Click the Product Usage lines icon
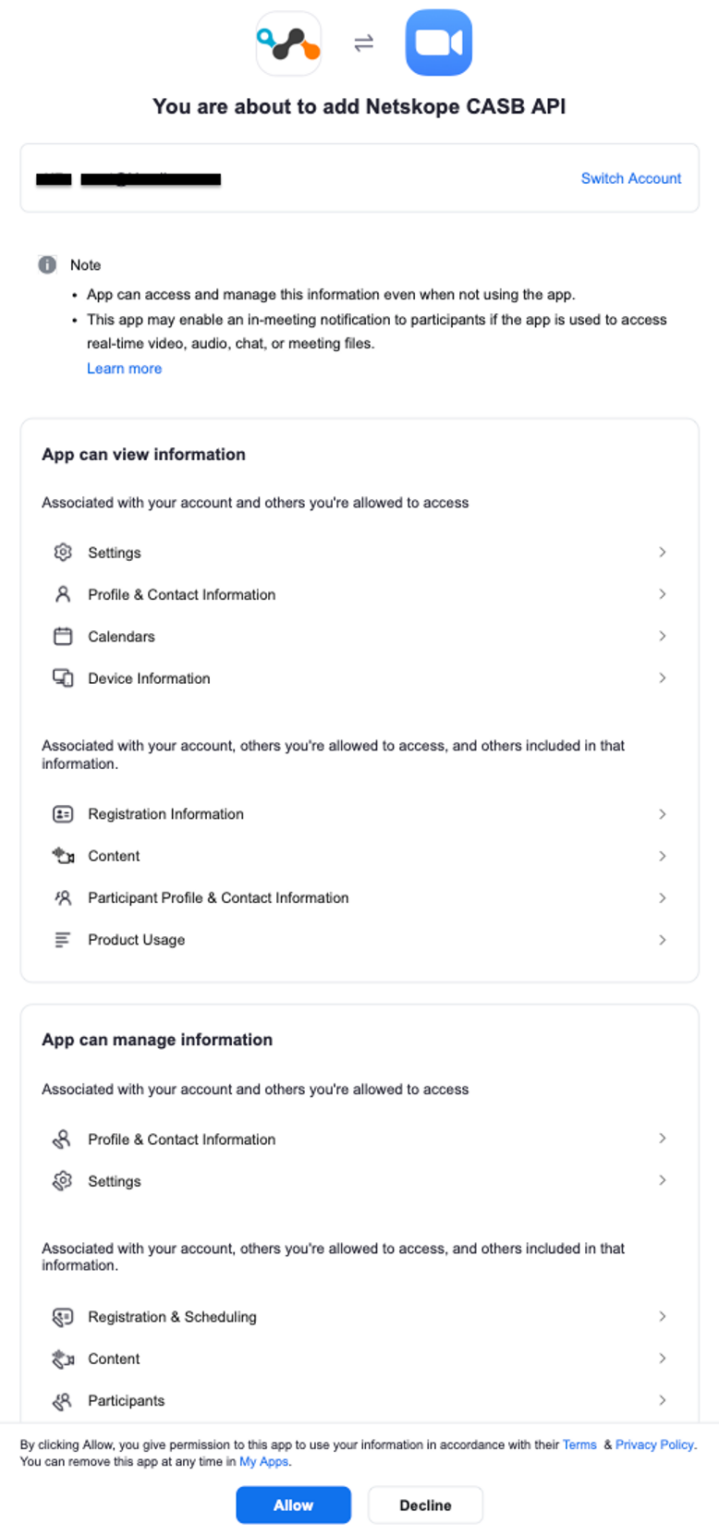Screen dimensions: 719x1536 coord(62,940)
